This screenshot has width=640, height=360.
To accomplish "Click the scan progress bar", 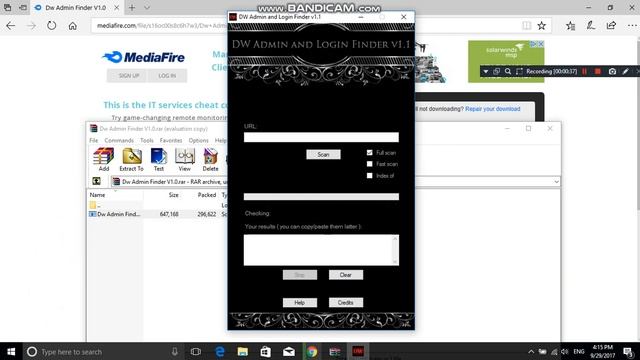I will click(321, 197).
